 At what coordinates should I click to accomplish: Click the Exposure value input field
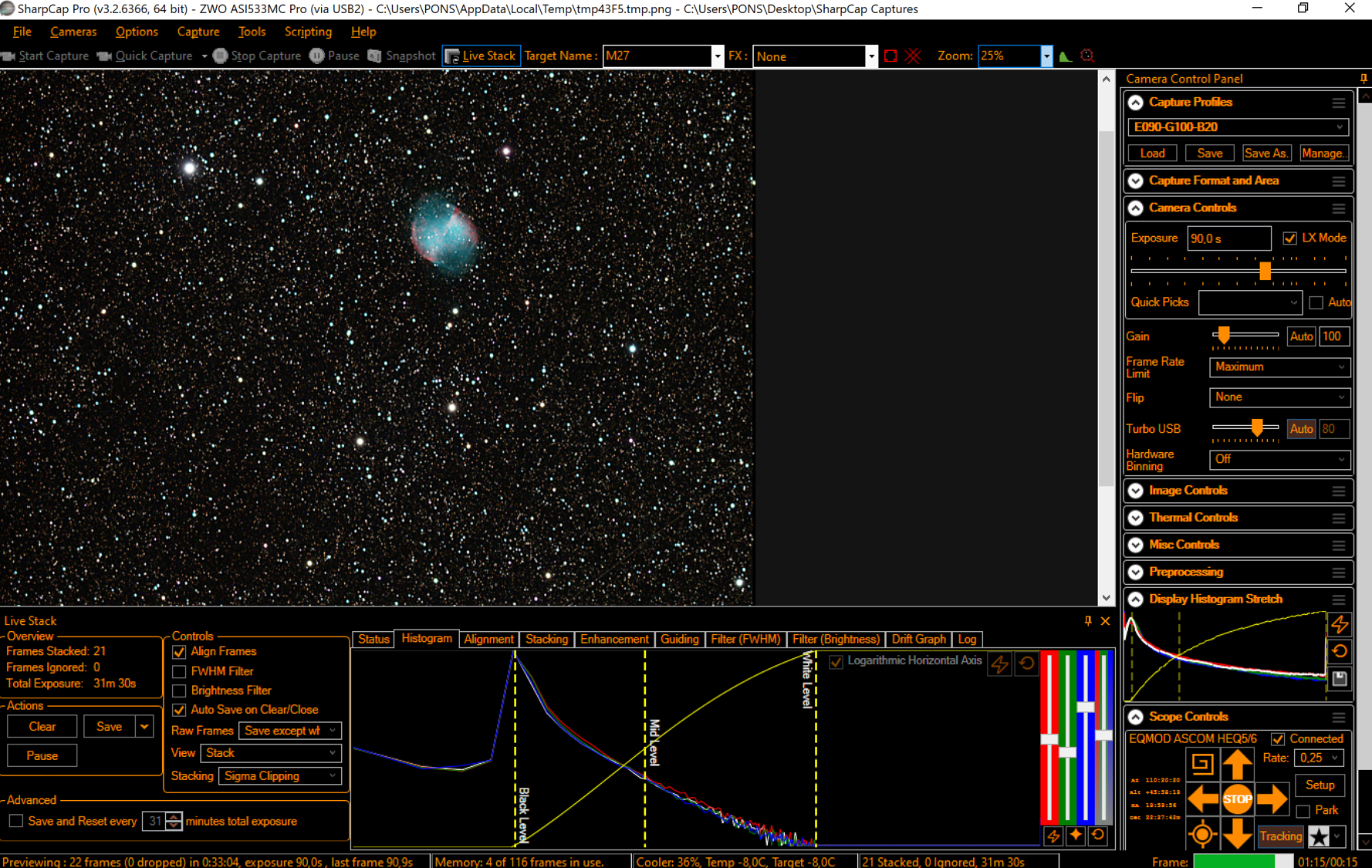pos(1228,238)
